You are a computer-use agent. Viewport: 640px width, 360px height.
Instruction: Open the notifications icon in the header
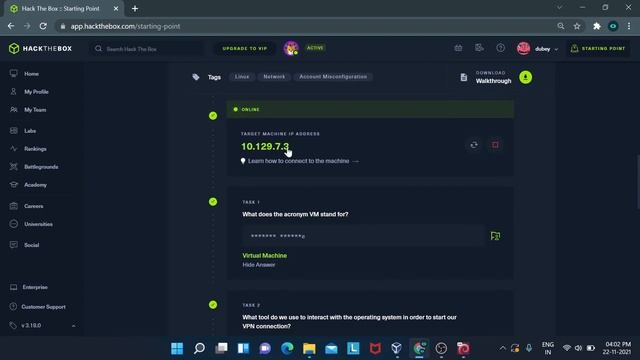(x=479, y=48)
